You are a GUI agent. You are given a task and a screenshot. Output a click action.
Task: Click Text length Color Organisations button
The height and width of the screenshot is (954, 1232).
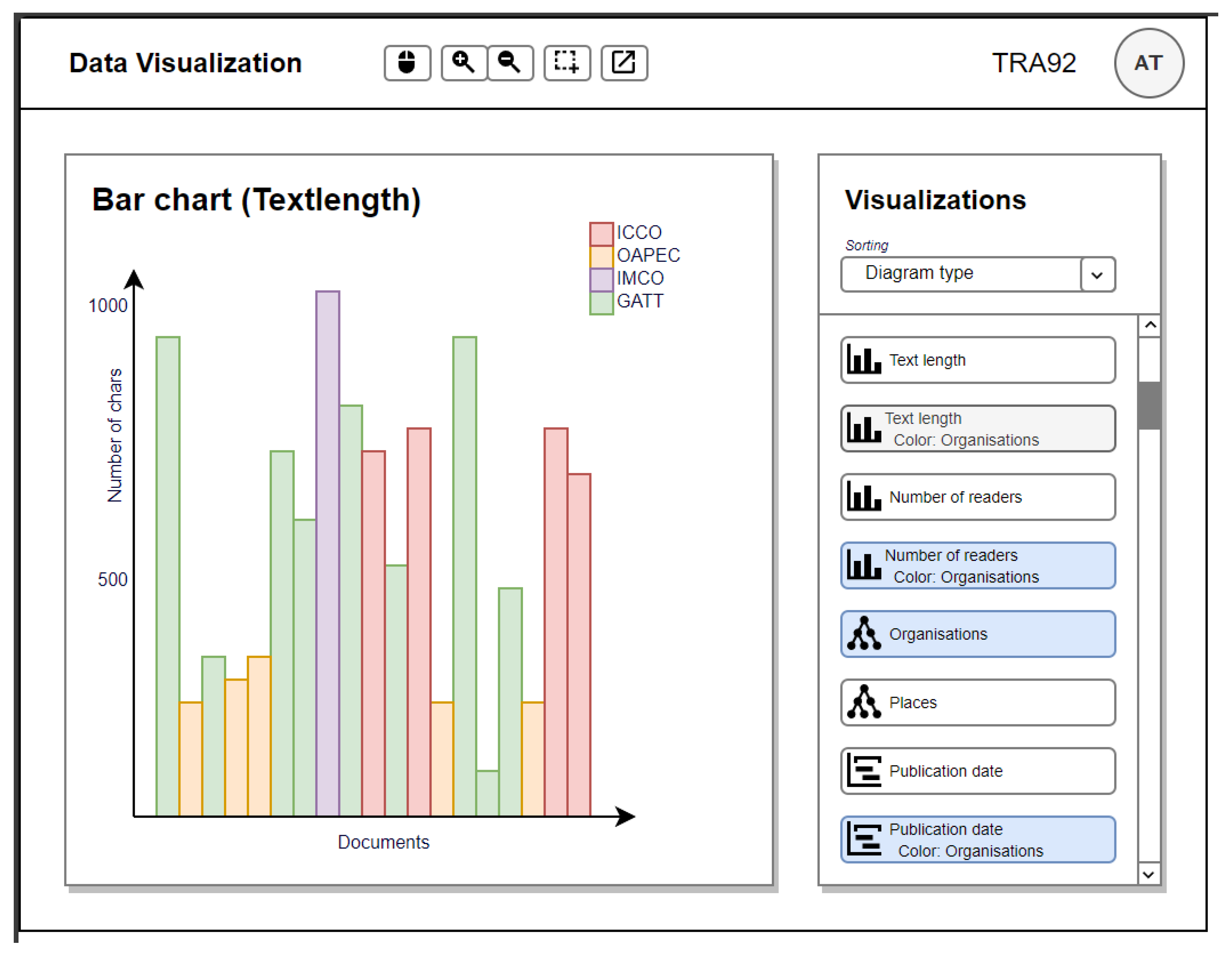pos(977,428)
